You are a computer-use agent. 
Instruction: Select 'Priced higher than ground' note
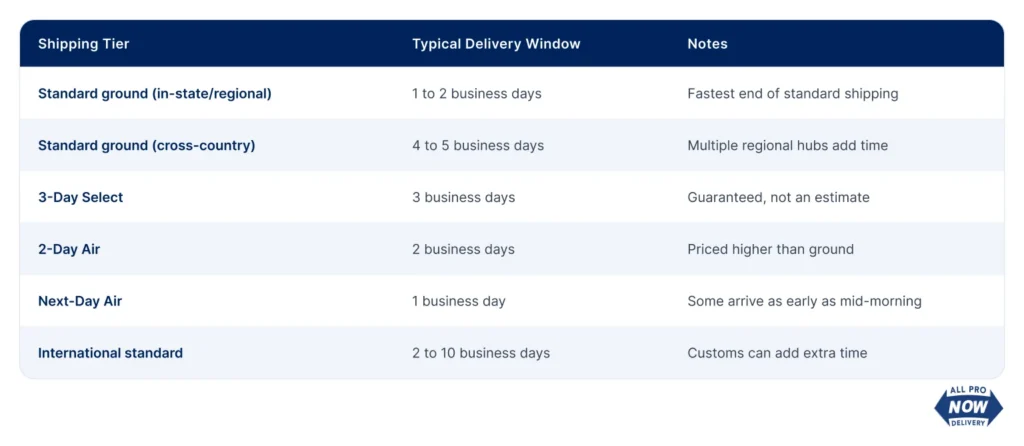pos(771,249)
